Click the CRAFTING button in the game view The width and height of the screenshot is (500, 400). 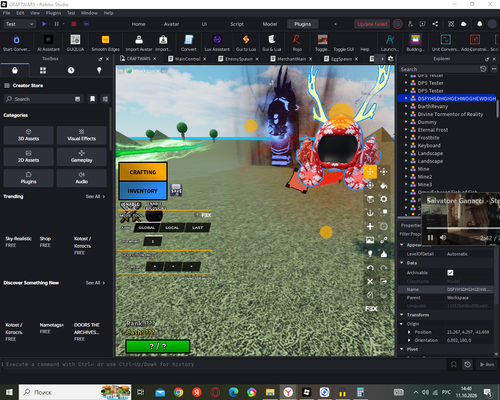point(143,172)
